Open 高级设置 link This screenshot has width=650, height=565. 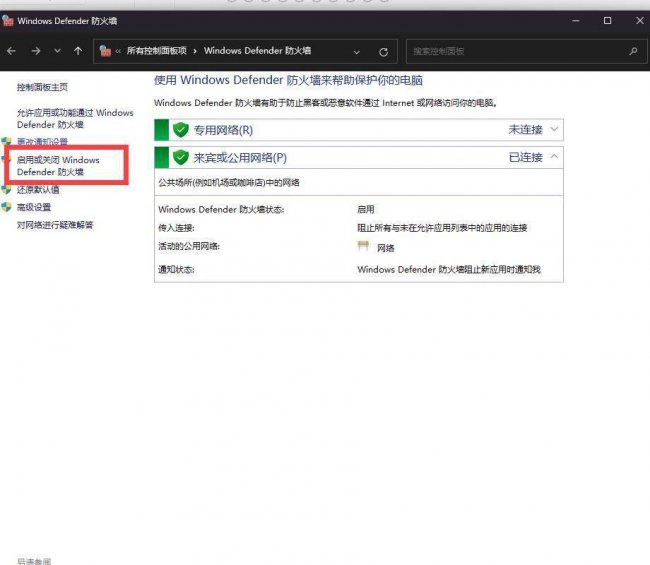point(34,207)
